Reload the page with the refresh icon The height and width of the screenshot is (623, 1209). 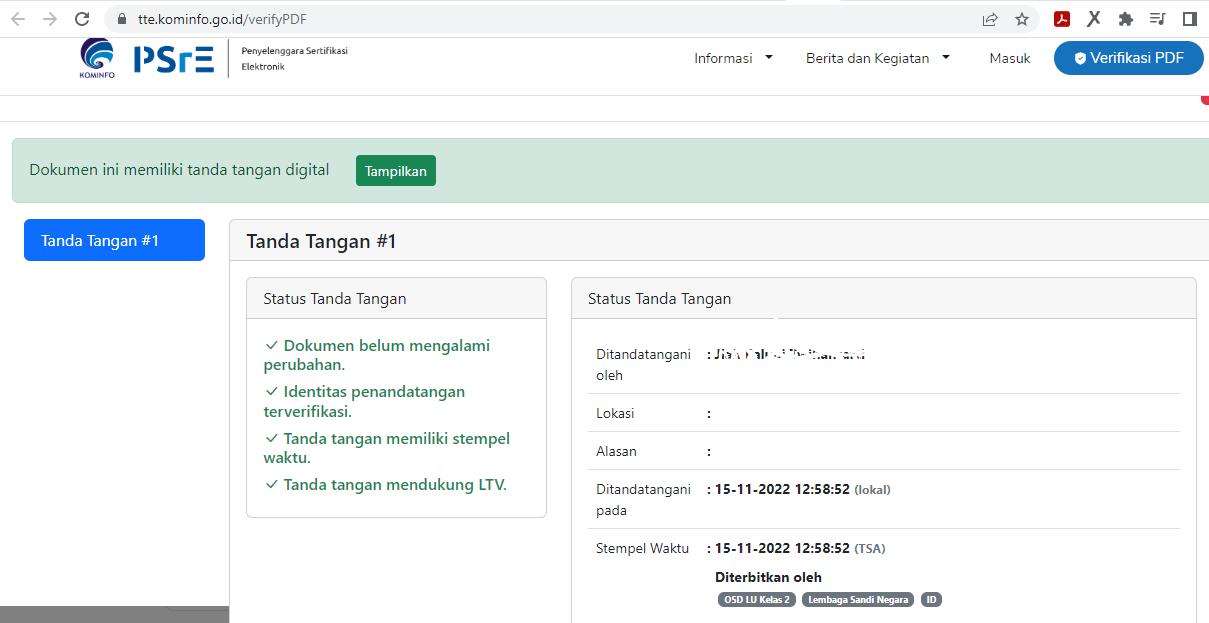[x=83, y=19]
